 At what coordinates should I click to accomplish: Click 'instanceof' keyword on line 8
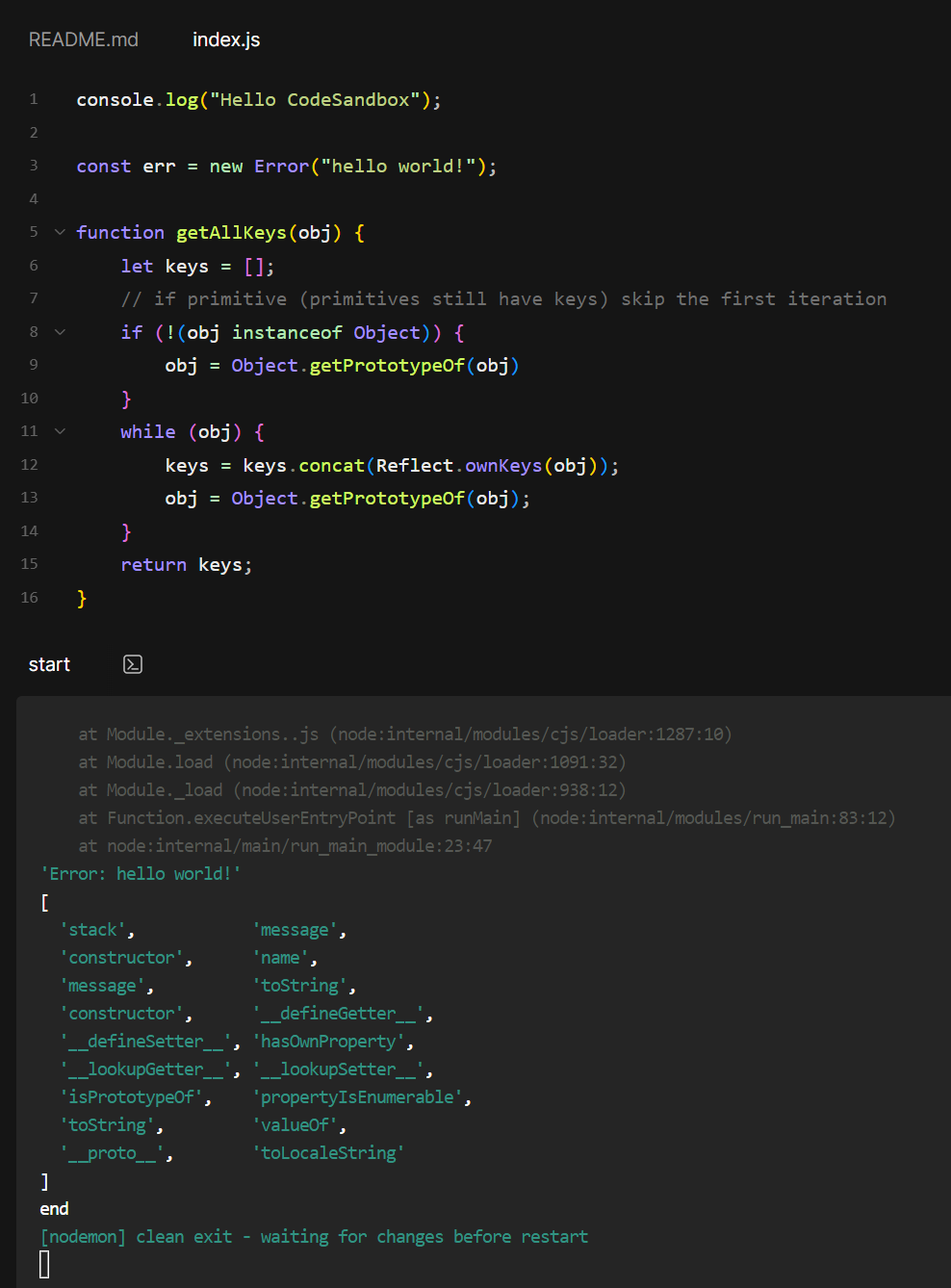(287, 332)
